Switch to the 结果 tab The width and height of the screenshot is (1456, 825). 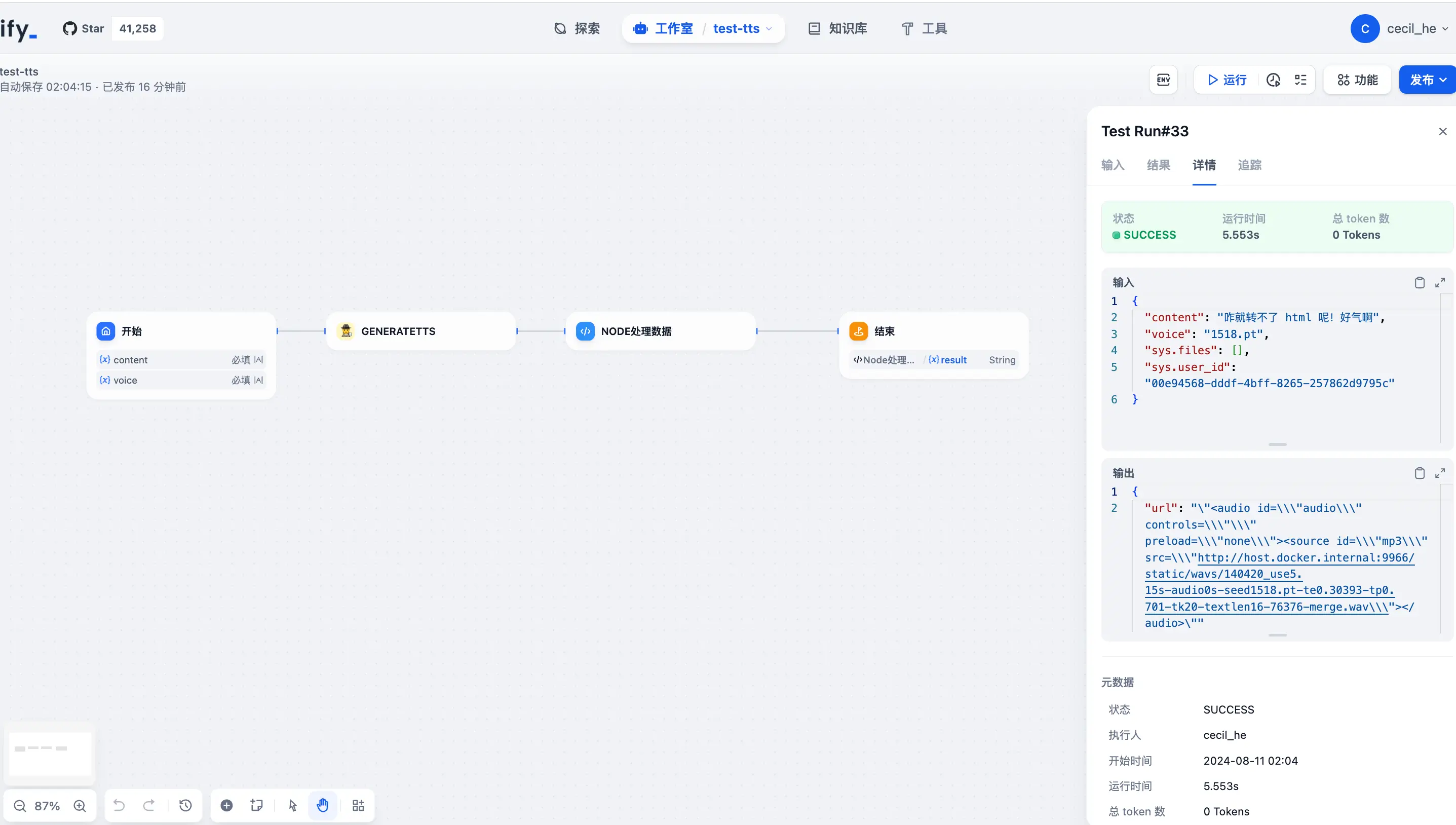1158,165
